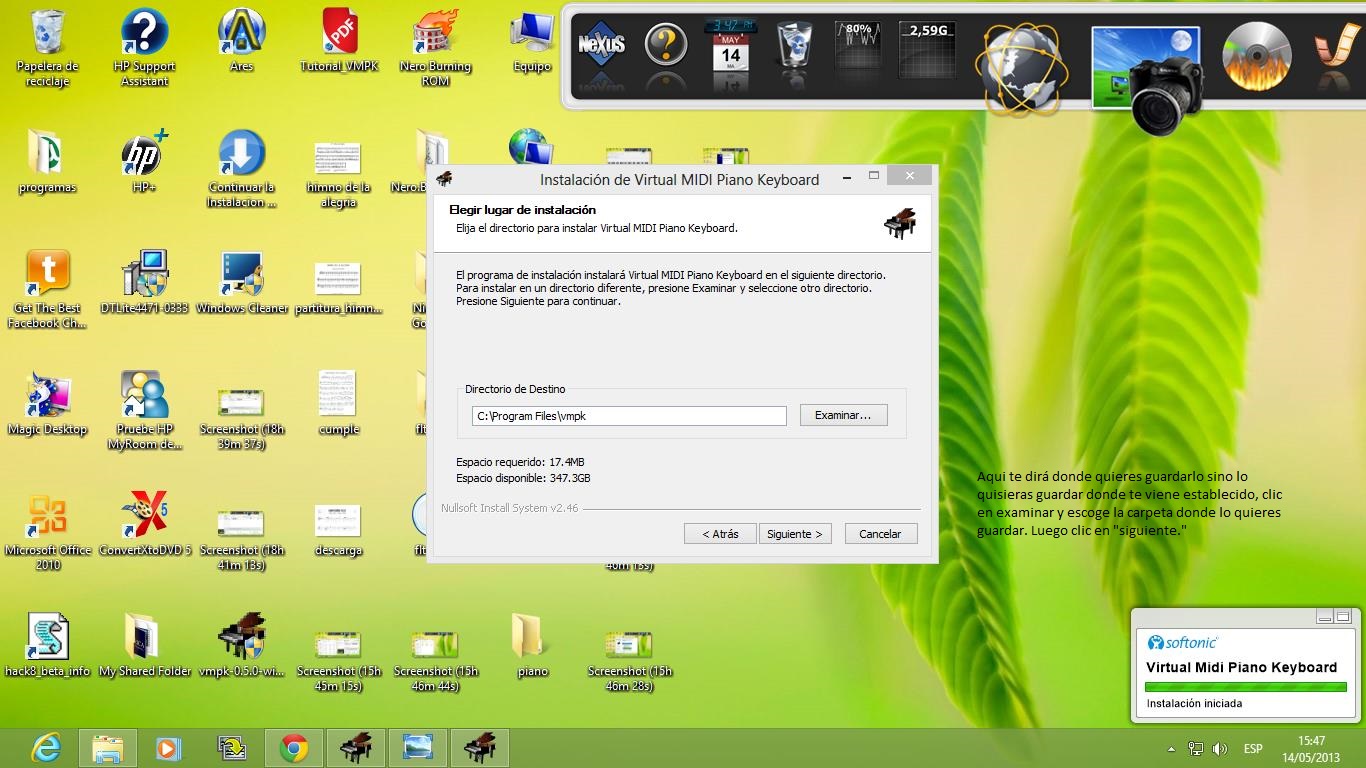This screenshot has width=1366, height=768.
Task: Open File Explorer from taskbar
Action: (x=107, y=748)
